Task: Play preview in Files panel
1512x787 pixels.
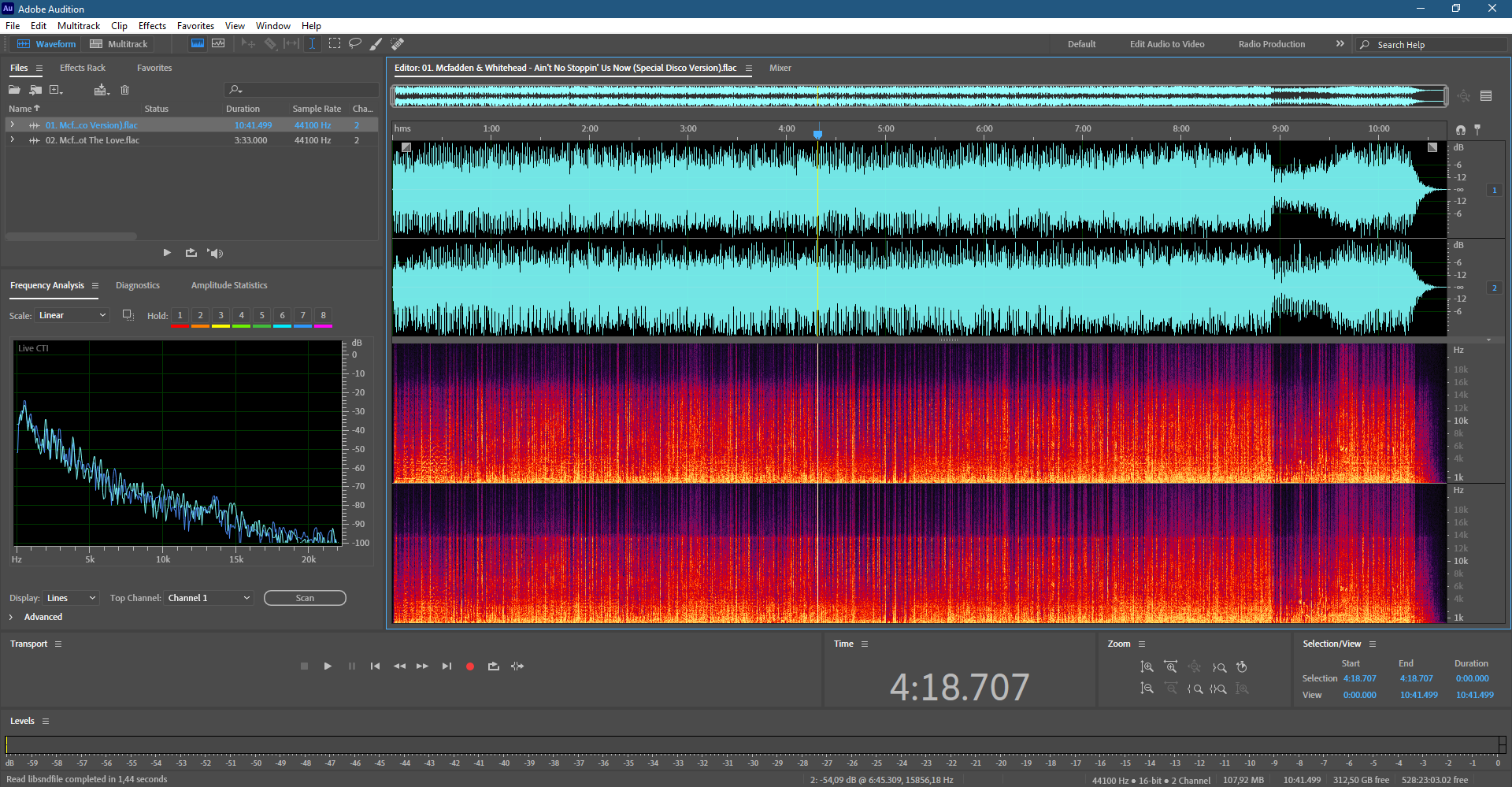Action: [x=167, y=253]
